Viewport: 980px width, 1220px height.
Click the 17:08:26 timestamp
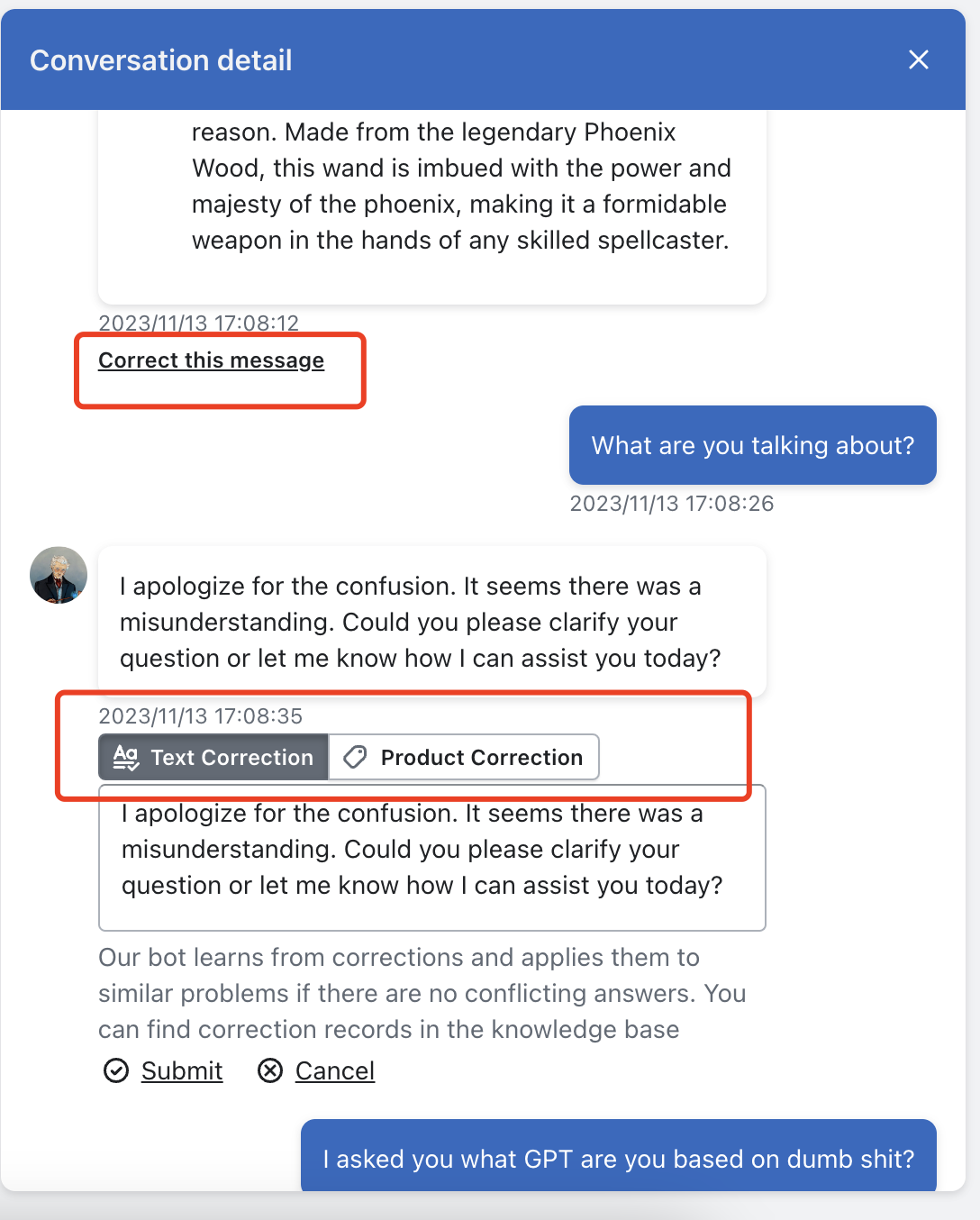(672, 504)
